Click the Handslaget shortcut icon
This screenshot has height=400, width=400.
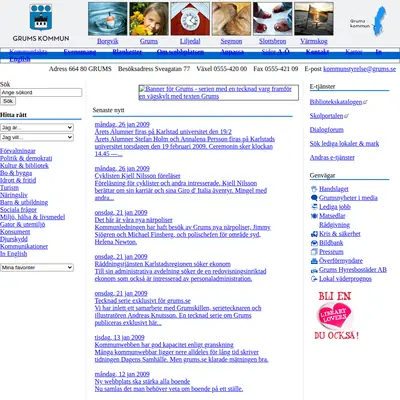click(314, 189)
